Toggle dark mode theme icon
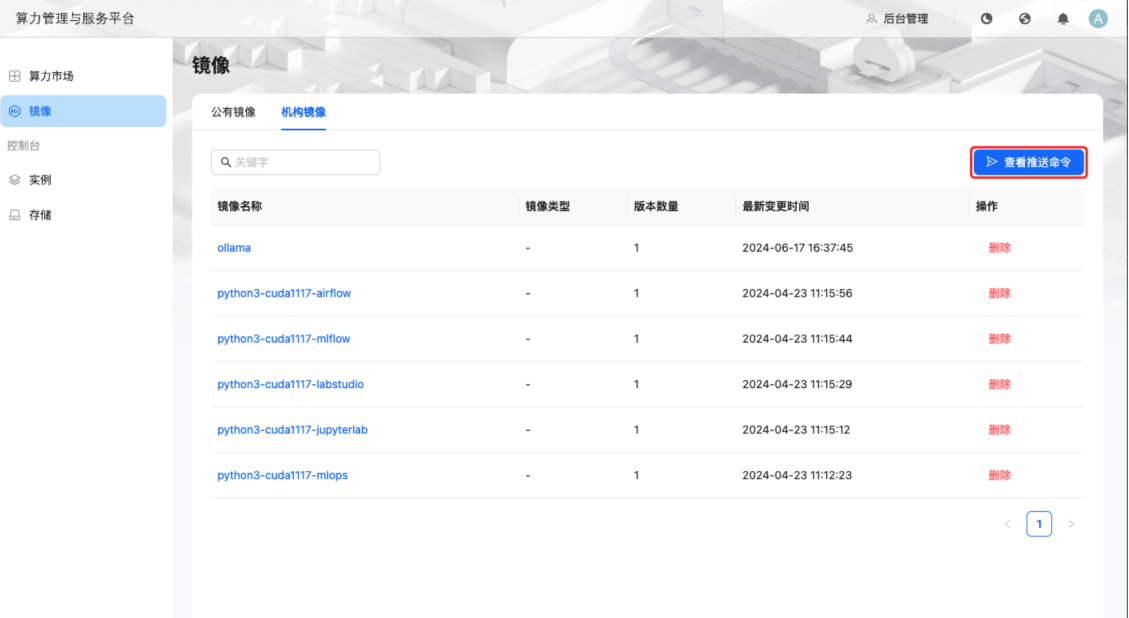 [x=986, y=19]
